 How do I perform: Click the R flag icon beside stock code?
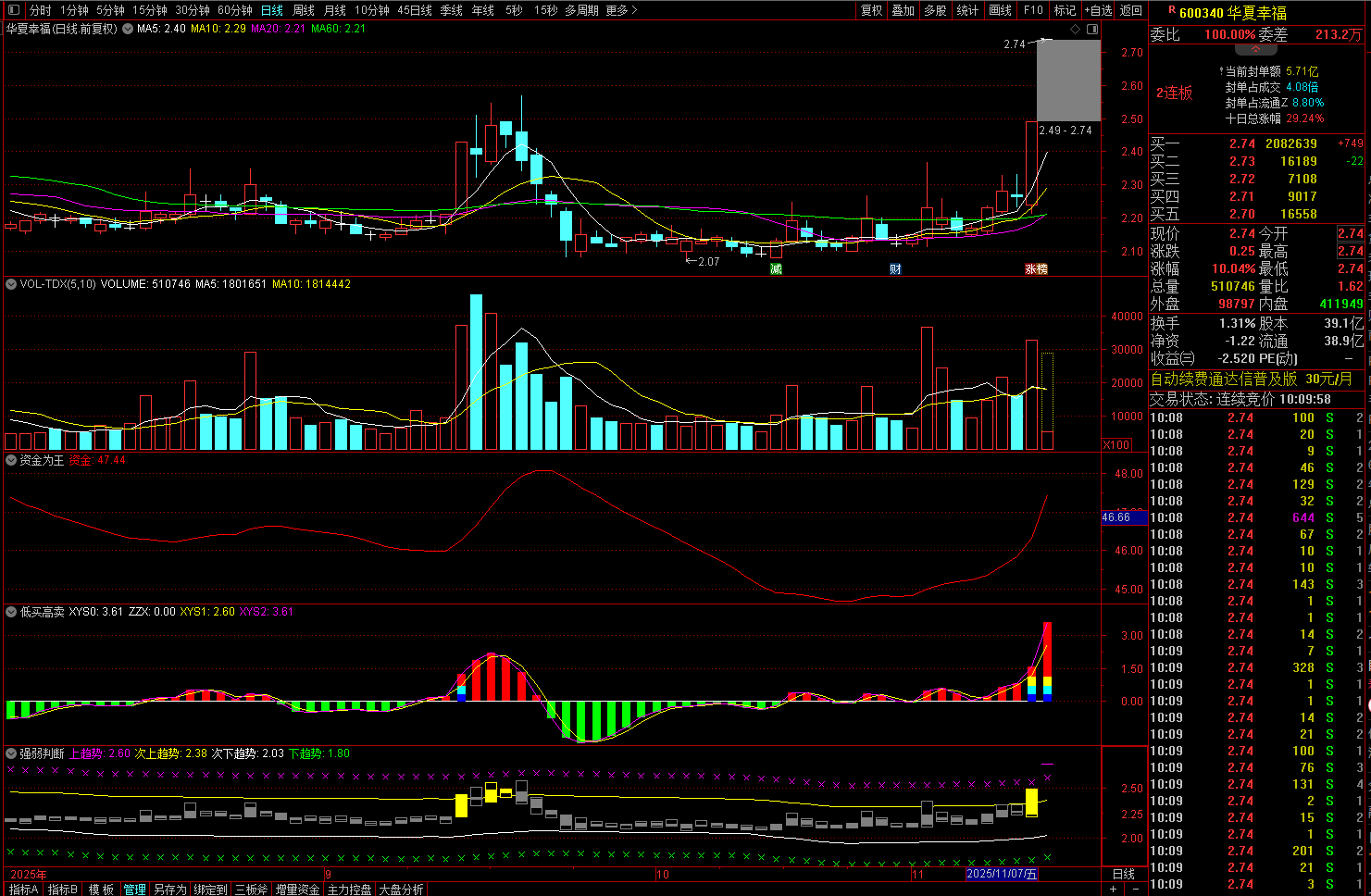1172,10
